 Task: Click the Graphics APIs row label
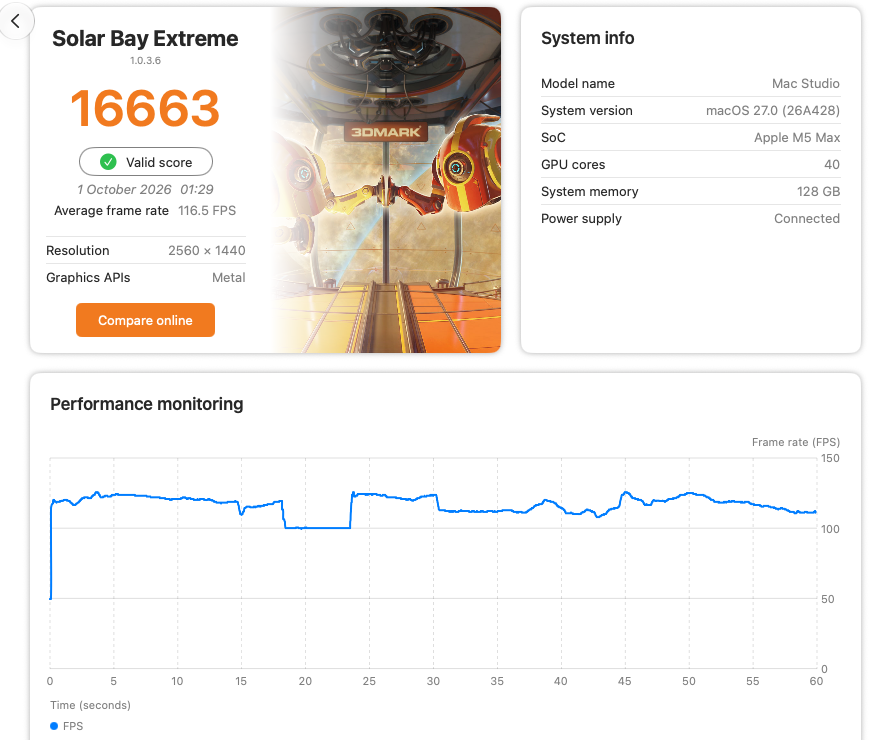coord(88,277)
